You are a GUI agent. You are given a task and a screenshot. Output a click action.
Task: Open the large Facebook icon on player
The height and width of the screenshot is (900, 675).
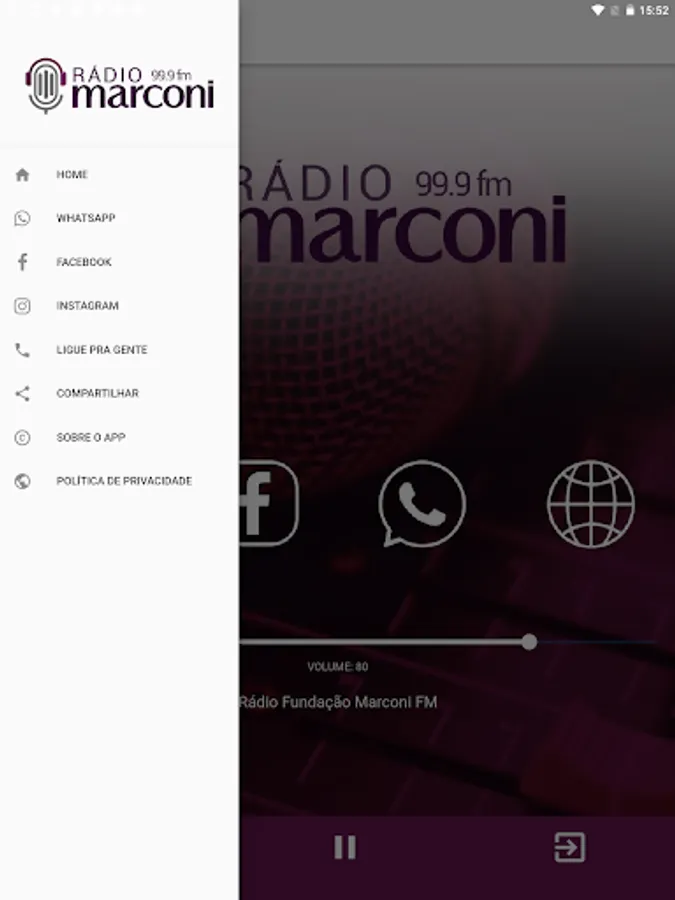tap(269, 503)
